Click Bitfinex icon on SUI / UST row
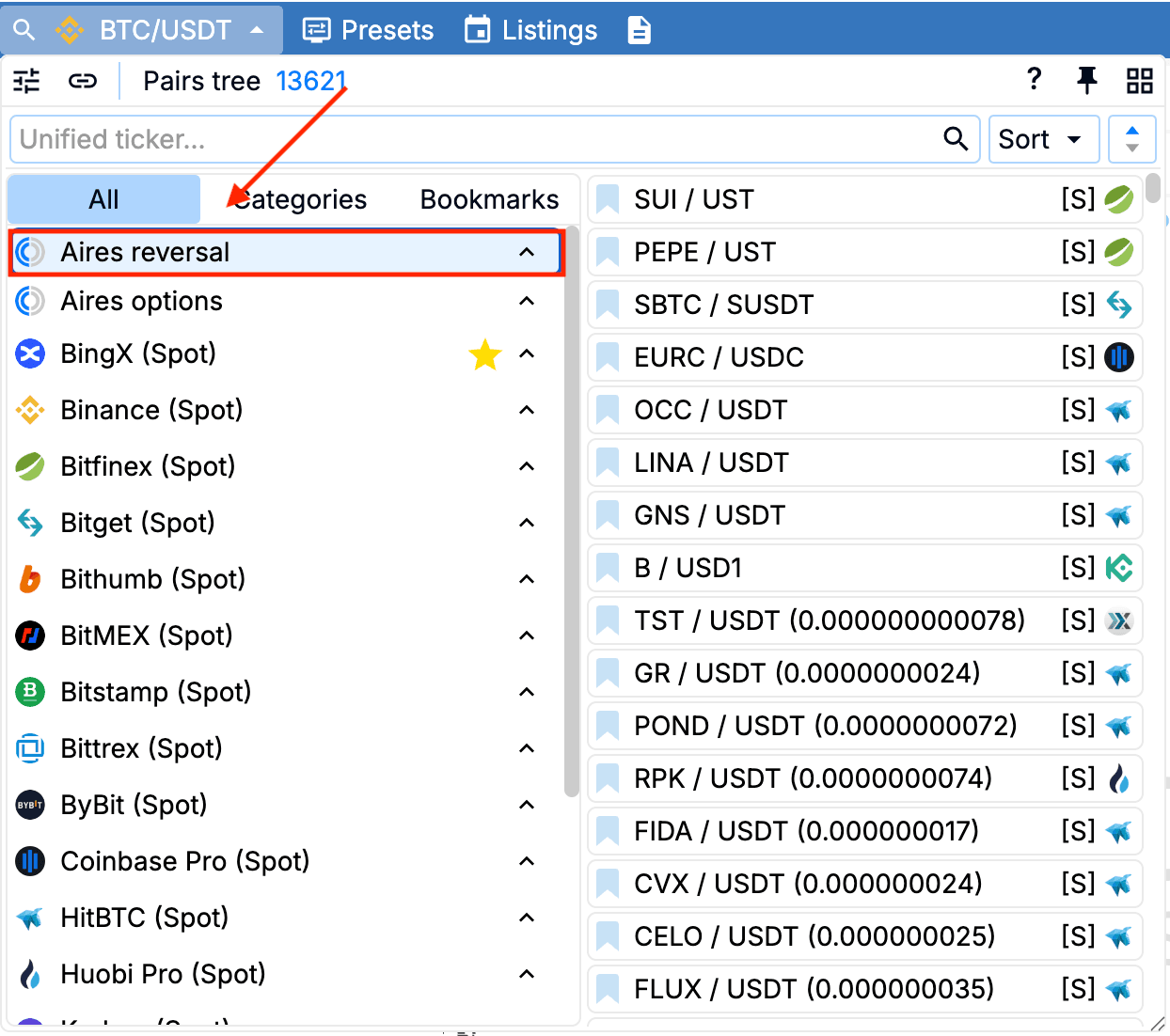This screenshot has width=1170, height=1036. [x=1119, y=199]
